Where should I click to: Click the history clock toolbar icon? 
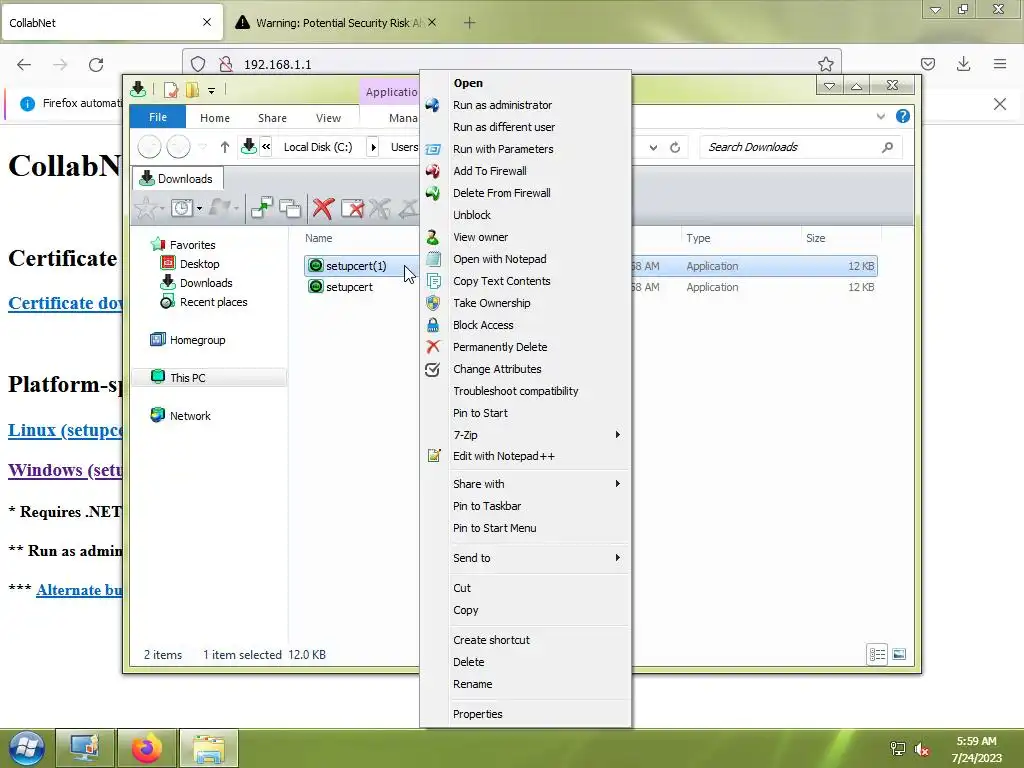point(182,208)
